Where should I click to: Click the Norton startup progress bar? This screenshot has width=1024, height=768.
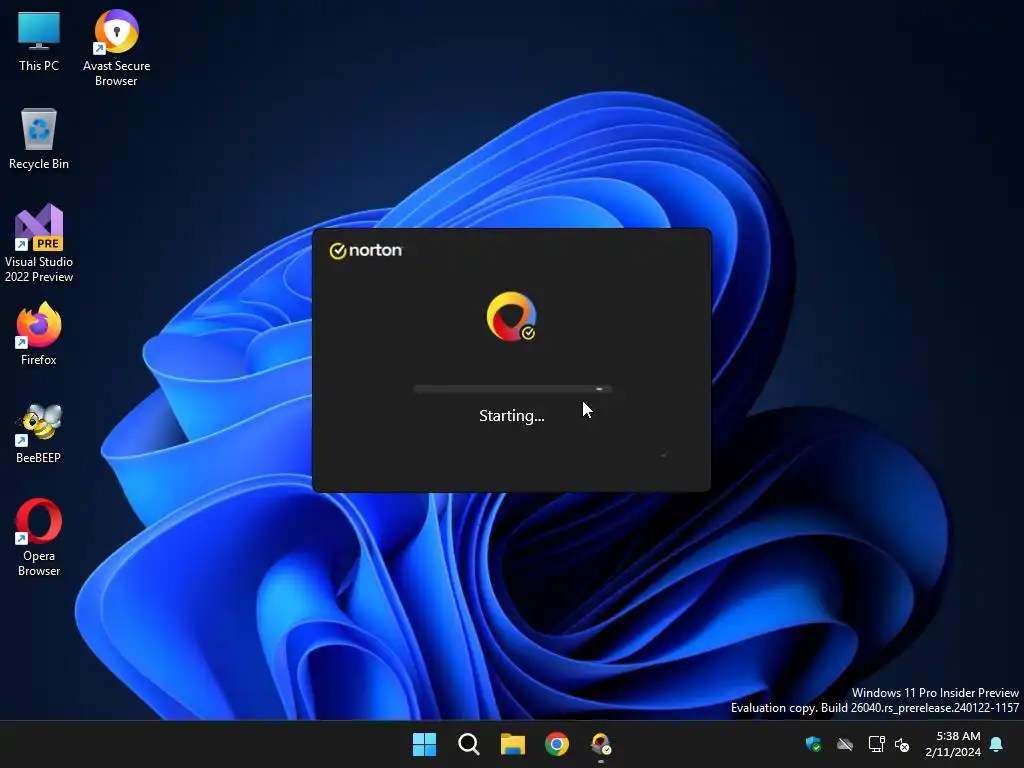click(512, 389)
